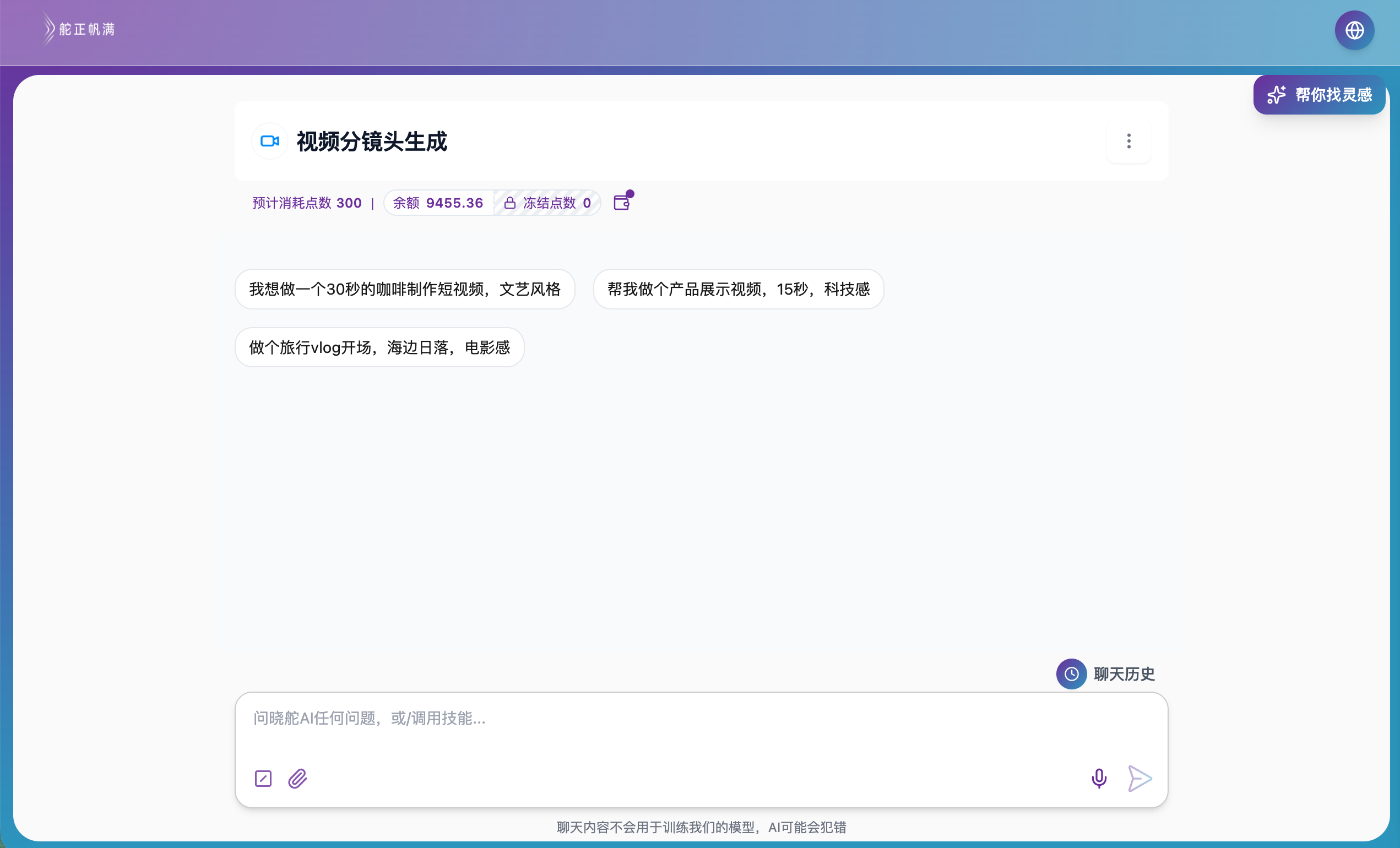Image resolution: width=1400 pixels, height=848 pixels.
Task: Click the globe language icon
Action: click(1354, 30)
